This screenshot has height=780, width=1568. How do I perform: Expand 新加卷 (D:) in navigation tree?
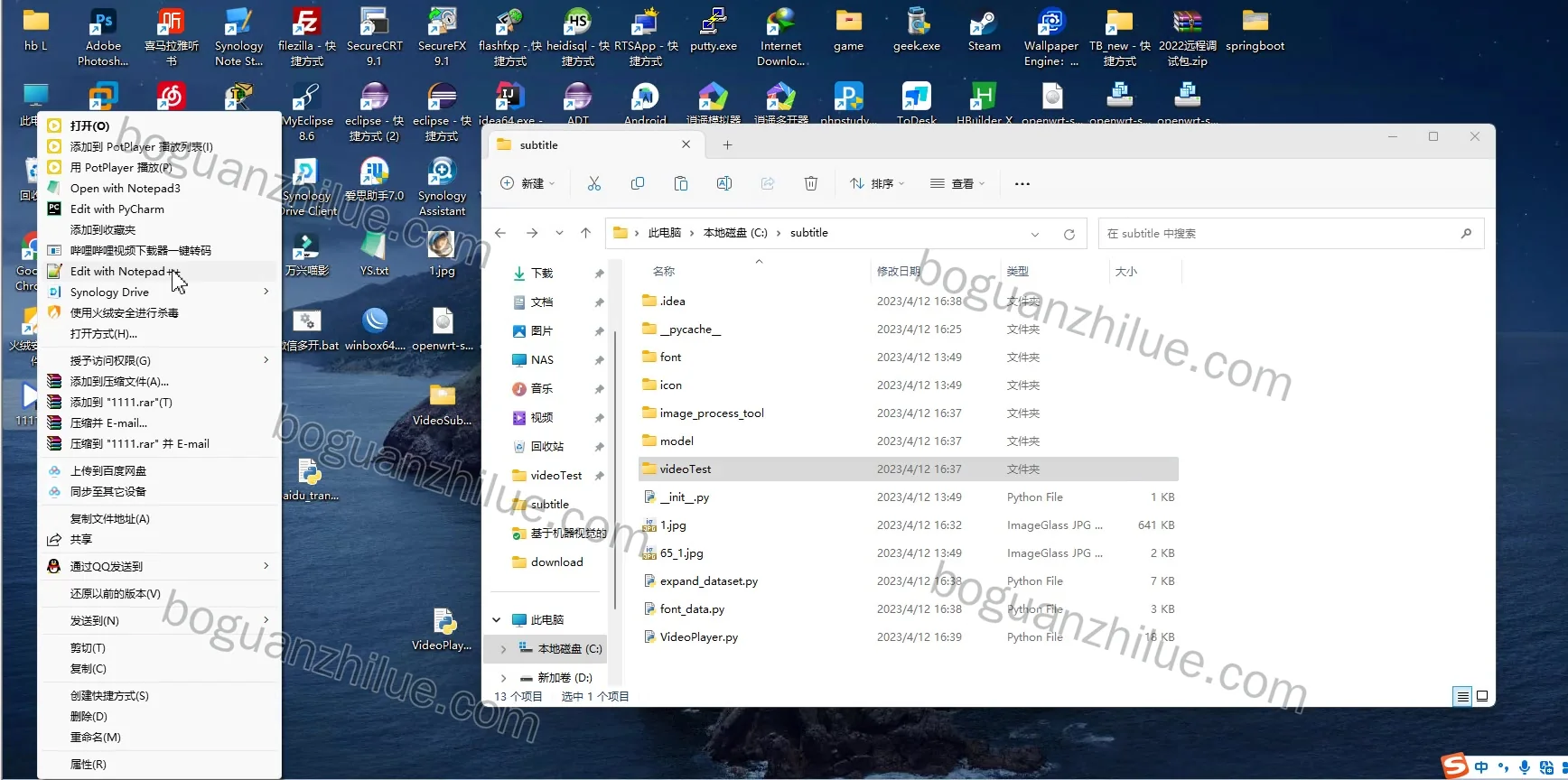[503, 678]
